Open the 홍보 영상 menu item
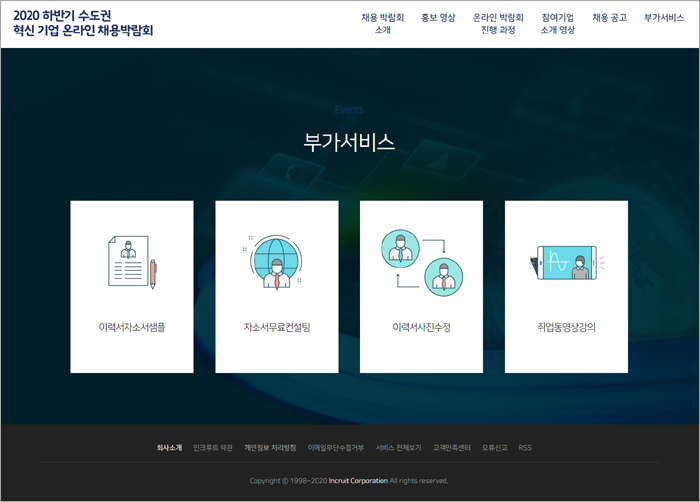 coord(438,17)
